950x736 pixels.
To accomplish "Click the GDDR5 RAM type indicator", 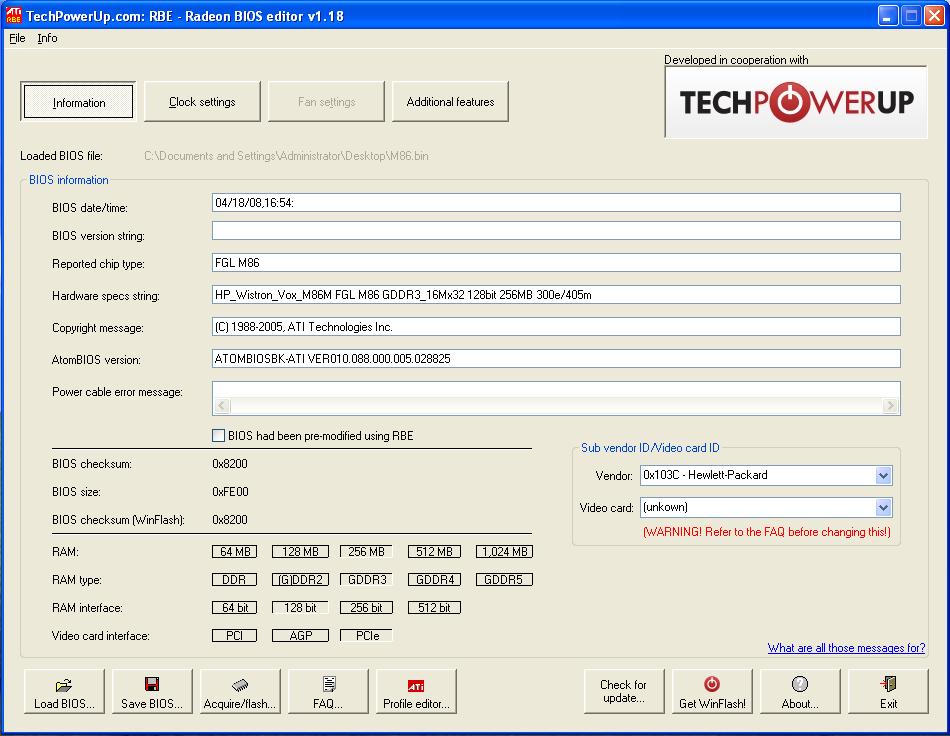I will tap(504, 580).
